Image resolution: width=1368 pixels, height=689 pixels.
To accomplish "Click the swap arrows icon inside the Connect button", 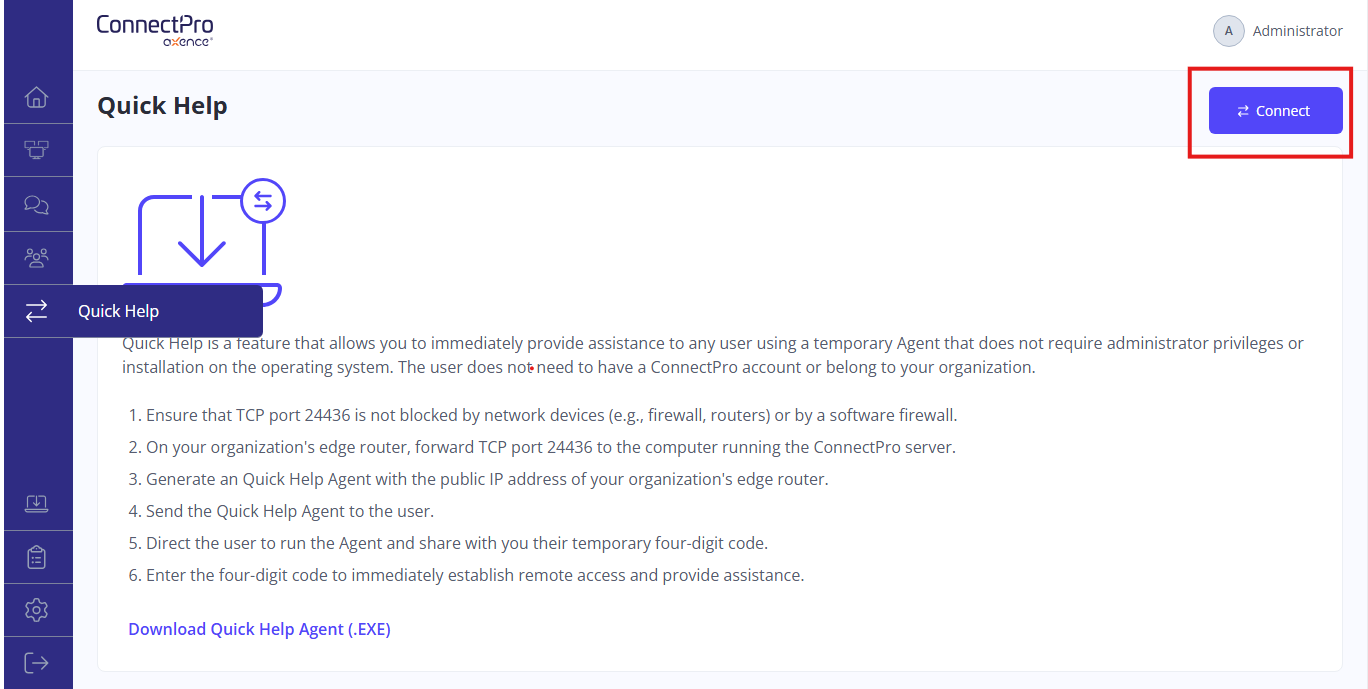I will [1243, 111].
